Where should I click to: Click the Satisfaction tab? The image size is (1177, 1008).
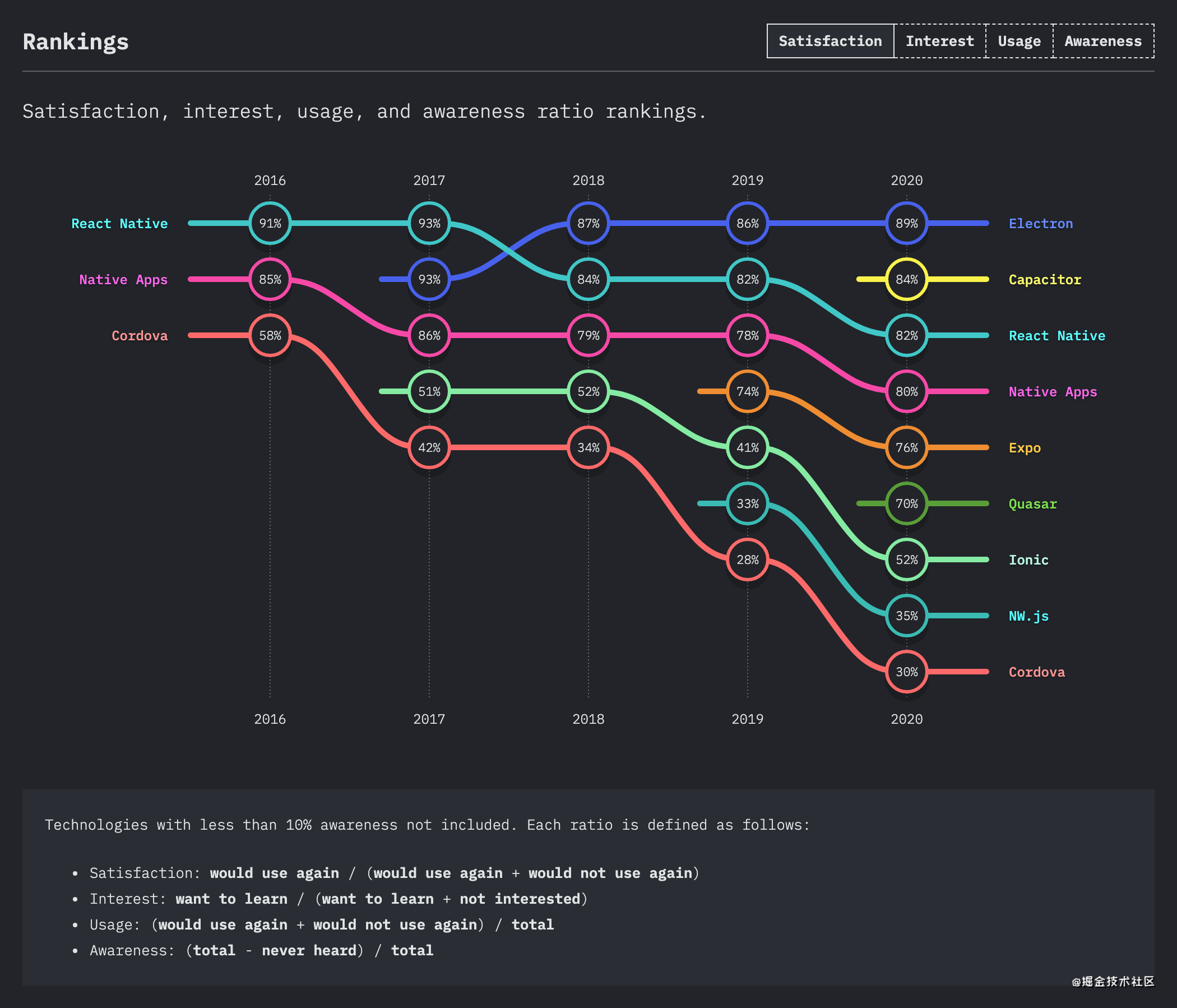[830, 41]
